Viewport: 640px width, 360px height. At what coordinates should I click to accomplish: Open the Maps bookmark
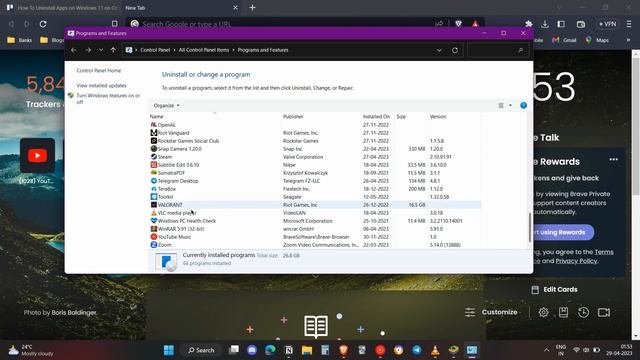pyautogui.click(x=597, y=40)
